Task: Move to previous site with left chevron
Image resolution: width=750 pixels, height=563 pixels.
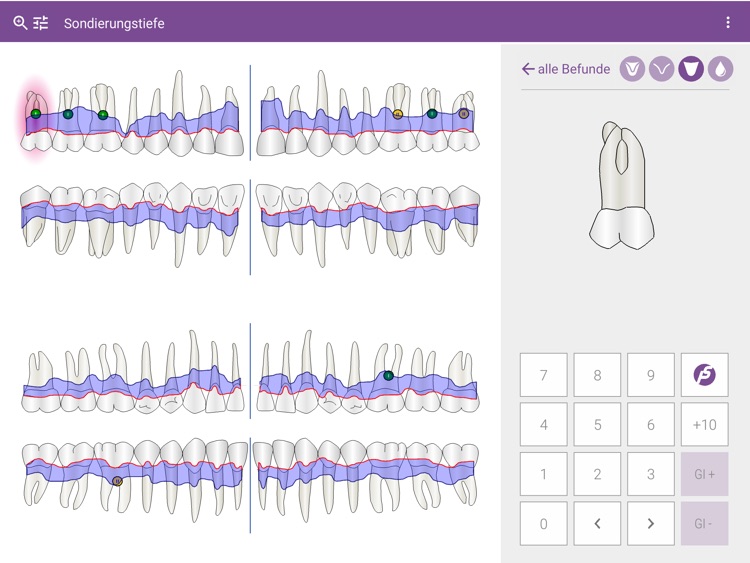Action: point(597,524)
